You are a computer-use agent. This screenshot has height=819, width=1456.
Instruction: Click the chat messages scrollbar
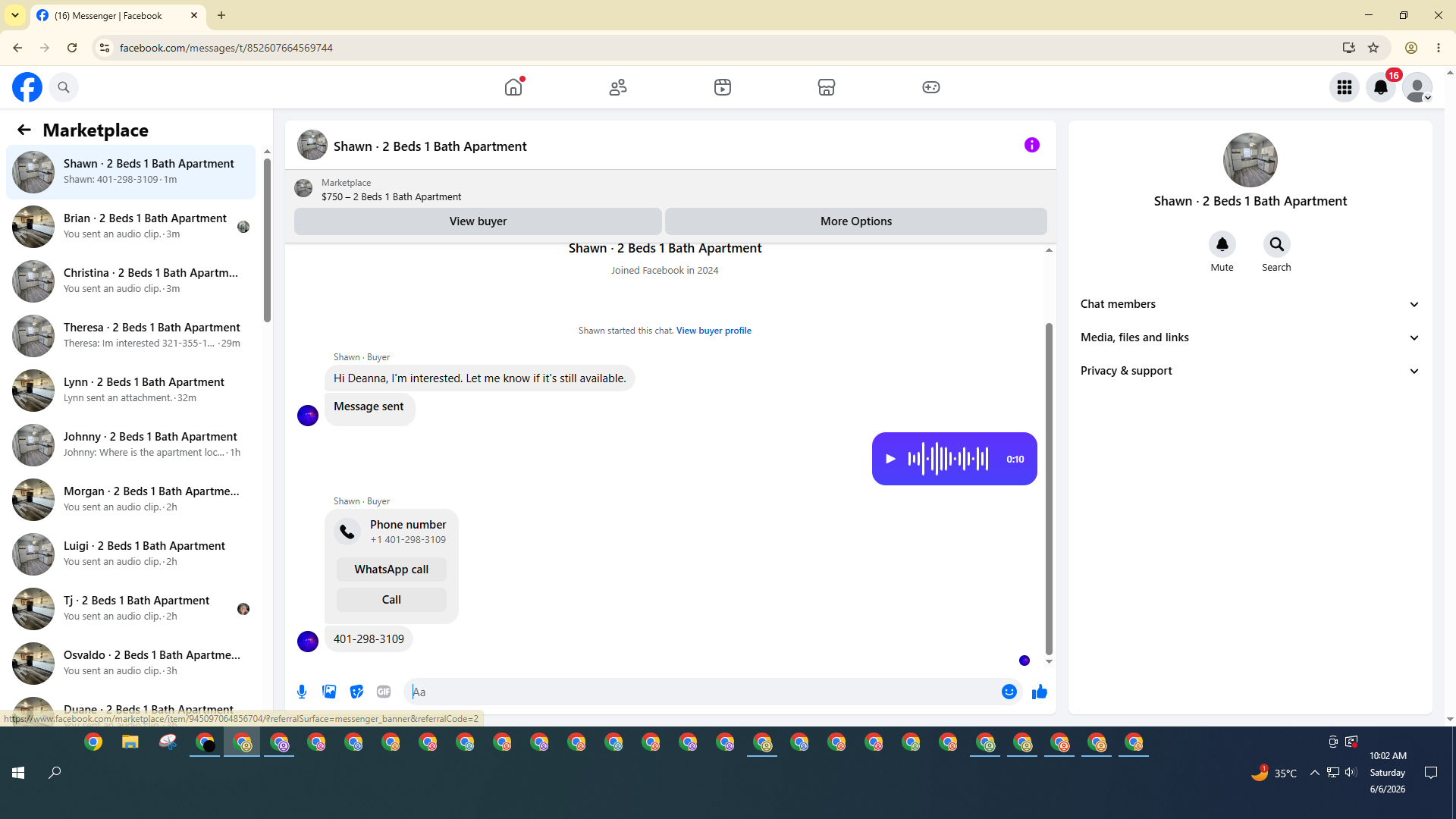(x=1049, y=489)
